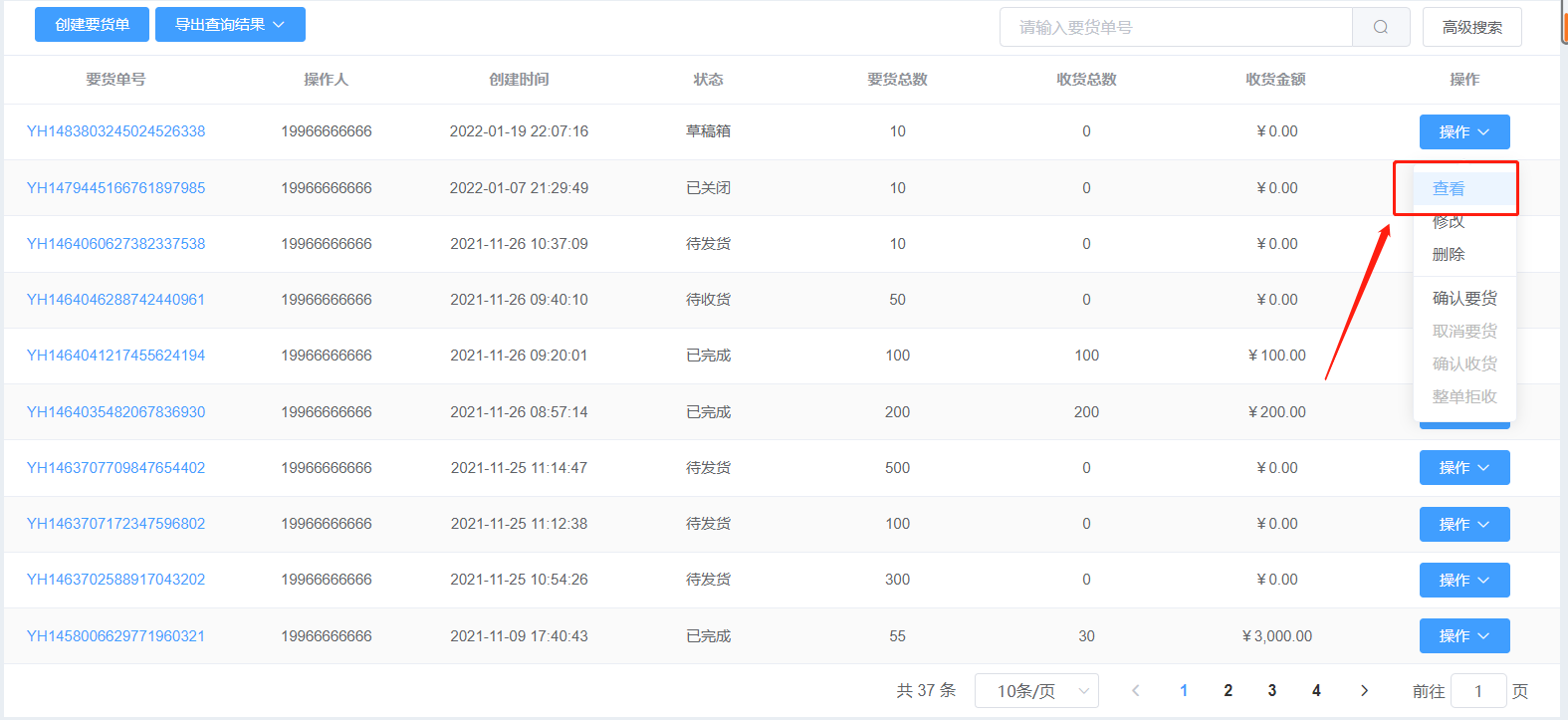1568x720 pixels.
Task: Open order link YH1463707709847654402
Action: pyautogui.click(x=115, y=468)
